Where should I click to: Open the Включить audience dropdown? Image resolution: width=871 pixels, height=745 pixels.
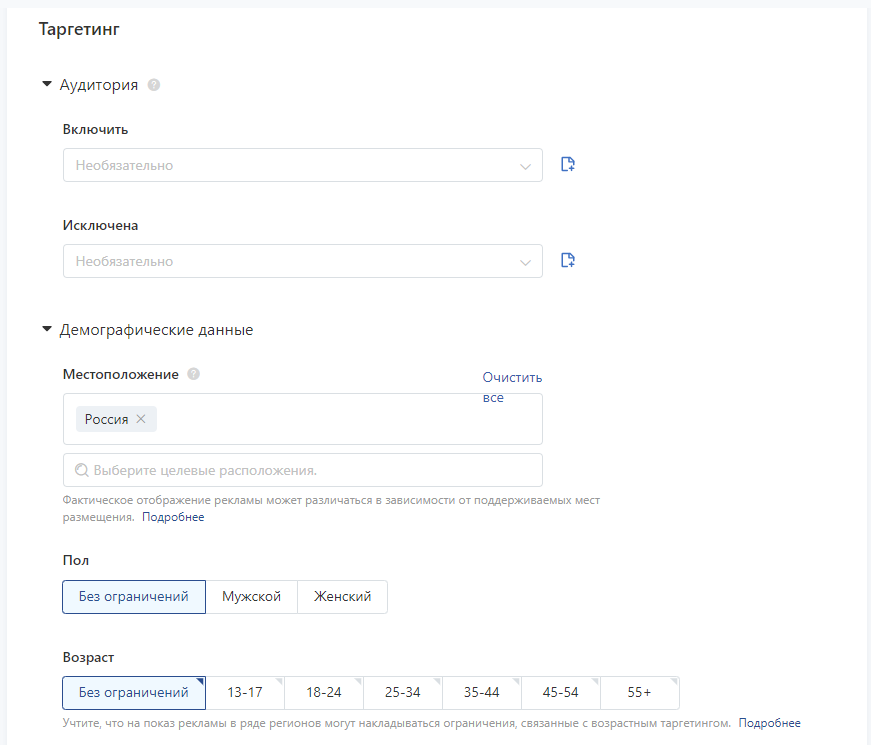302,165
